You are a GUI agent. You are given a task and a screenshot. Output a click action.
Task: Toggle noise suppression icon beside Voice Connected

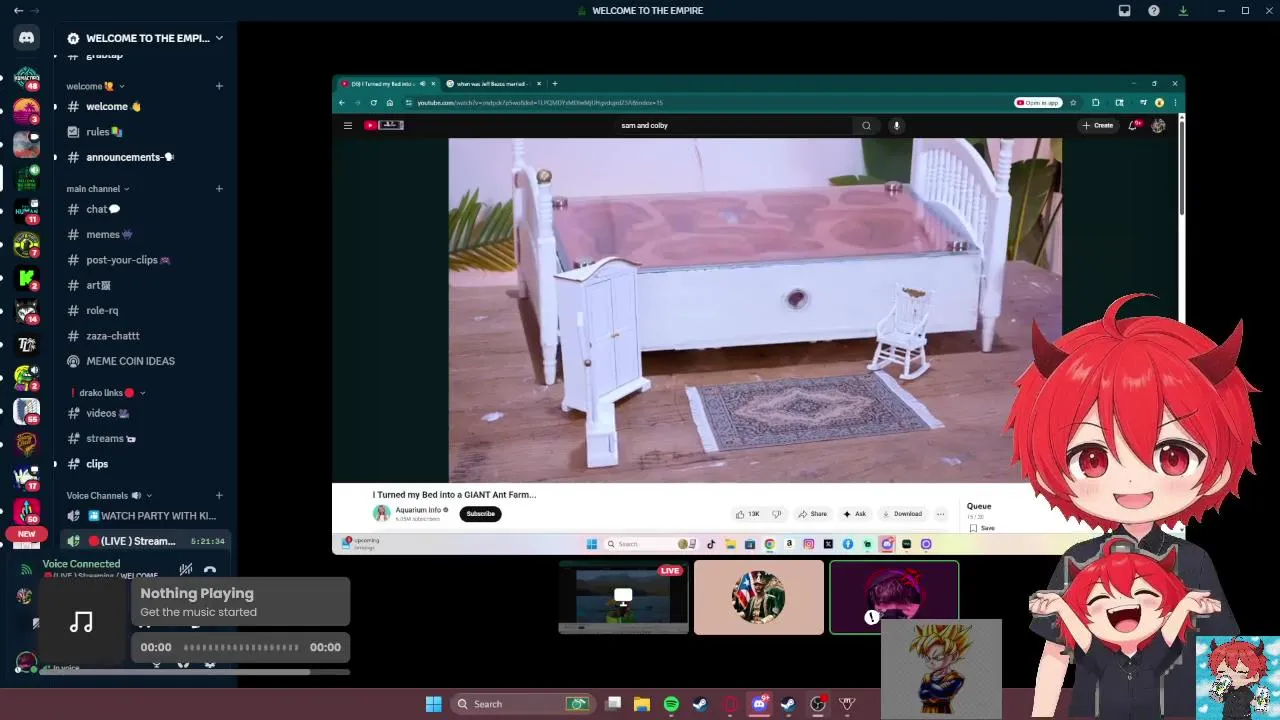[185, 570]
